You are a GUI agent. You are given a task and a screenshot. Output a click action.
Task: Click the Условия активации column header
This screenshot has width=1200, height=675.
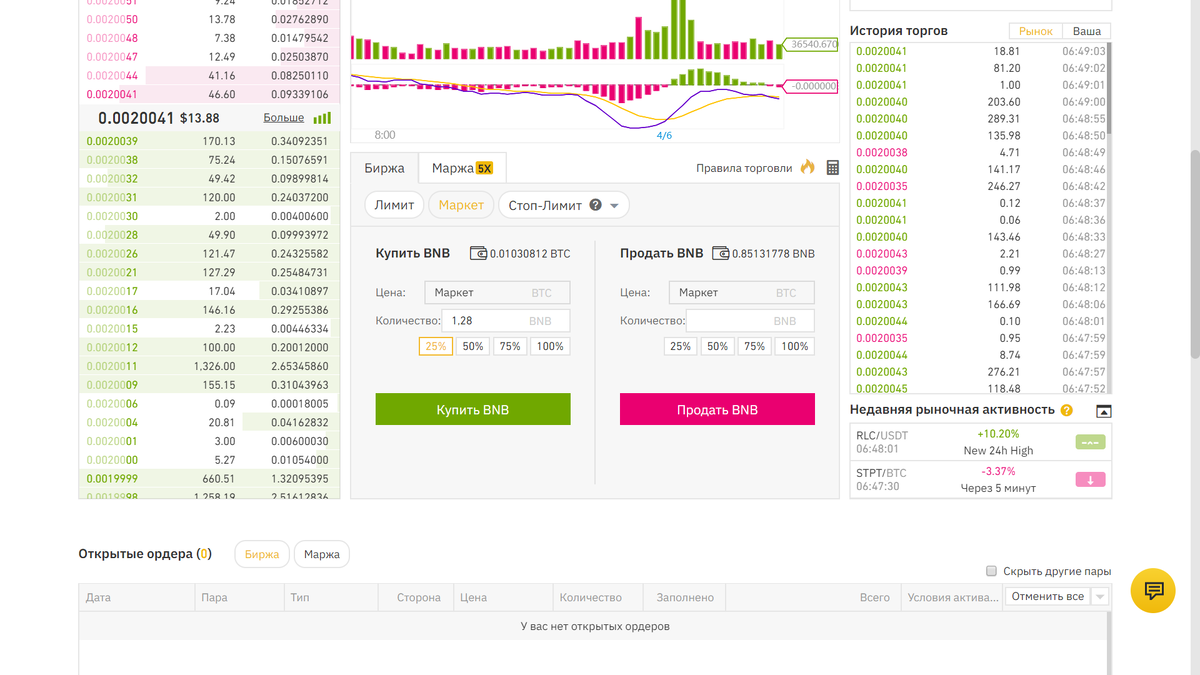(952, 597)
